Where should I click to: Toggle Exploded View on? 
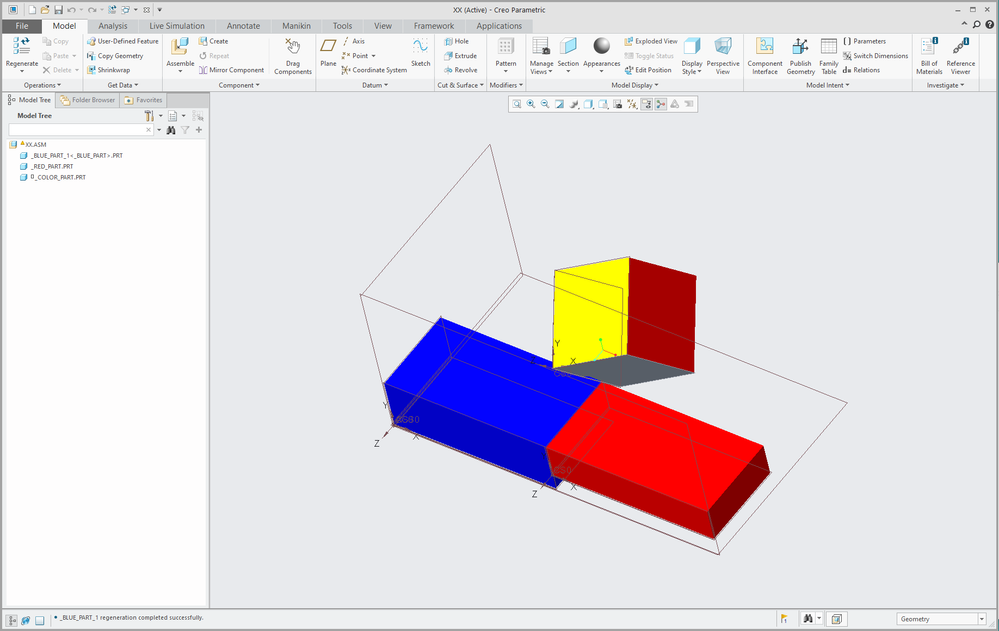[x=650, y=41]
